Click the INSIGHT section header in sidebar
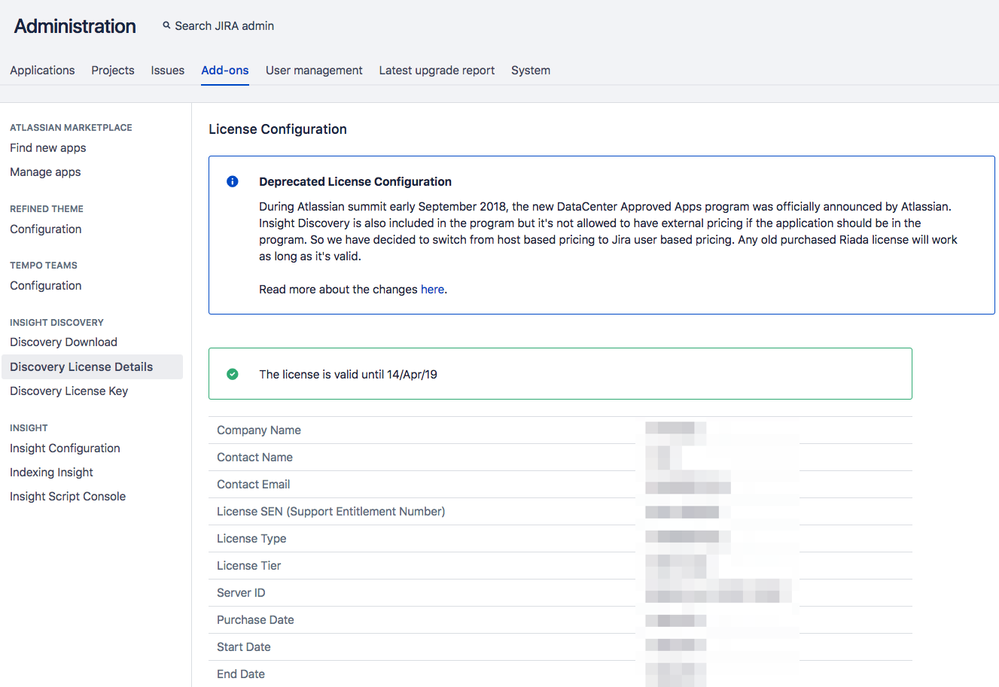 (29, 428)
